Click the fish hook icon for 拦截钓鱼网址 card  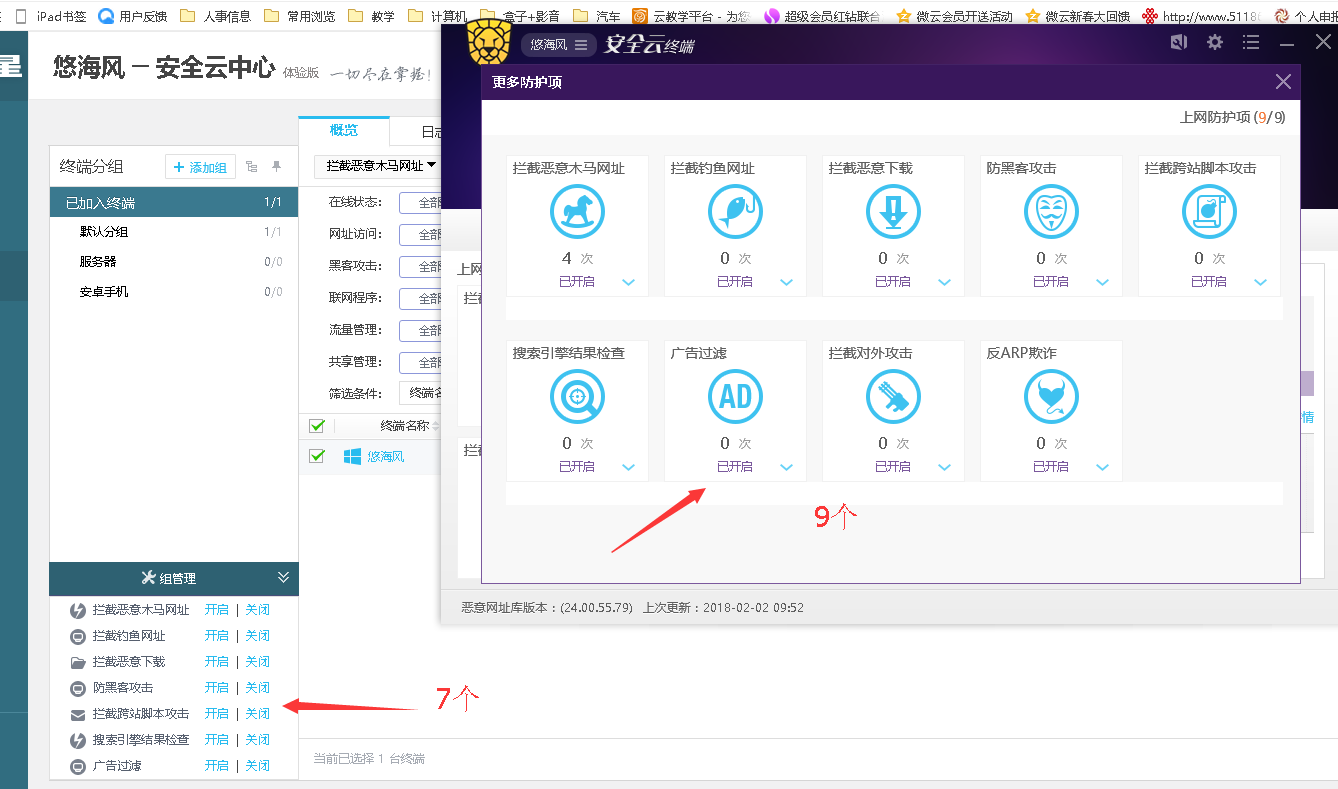(x=735, y=211)
